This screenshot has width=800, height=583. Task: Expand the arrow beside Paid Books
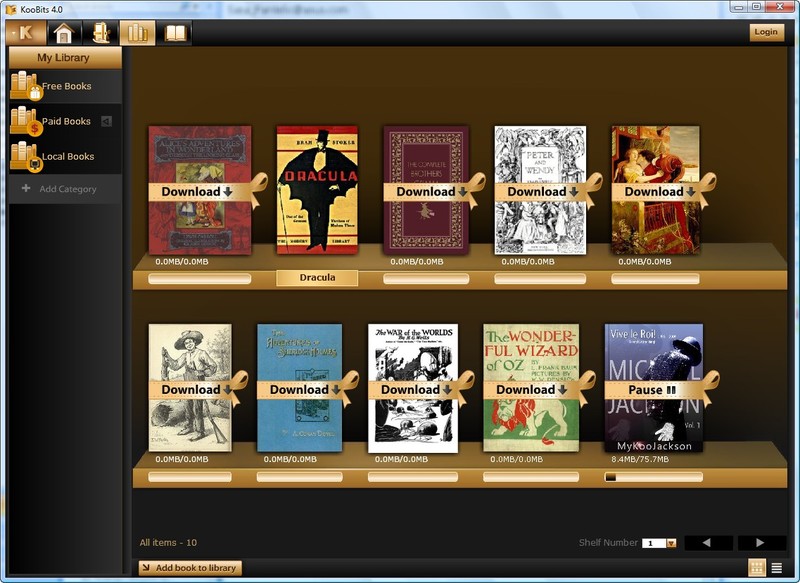point(106,121)
